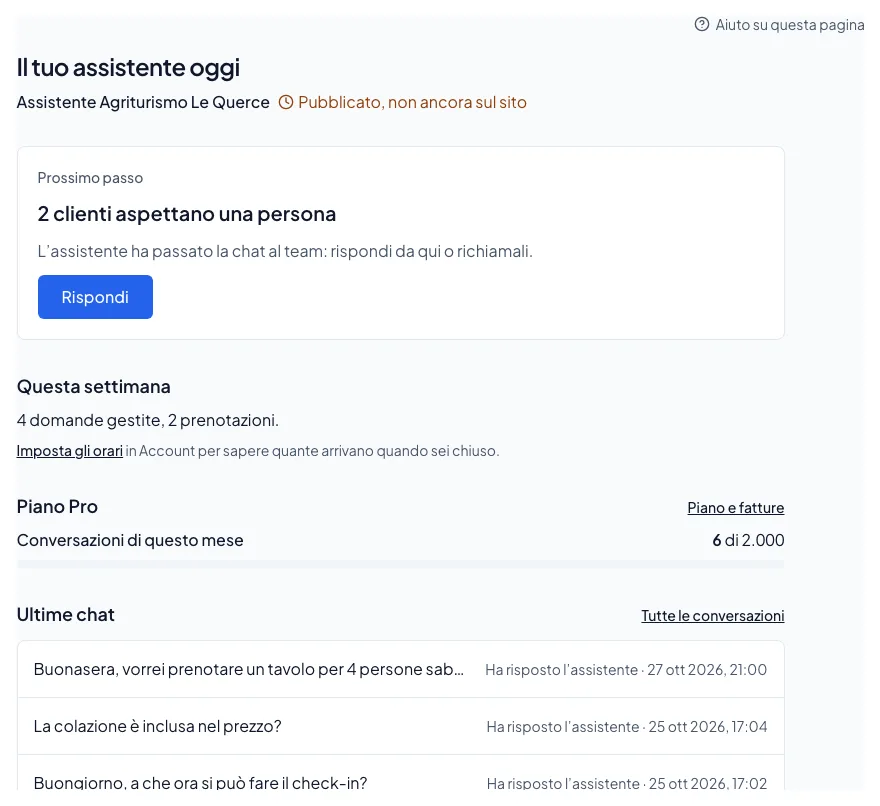This screenshot has width=880, height=806.
Task: Click the monthly conversations progress bar
Action: [401, 564]
